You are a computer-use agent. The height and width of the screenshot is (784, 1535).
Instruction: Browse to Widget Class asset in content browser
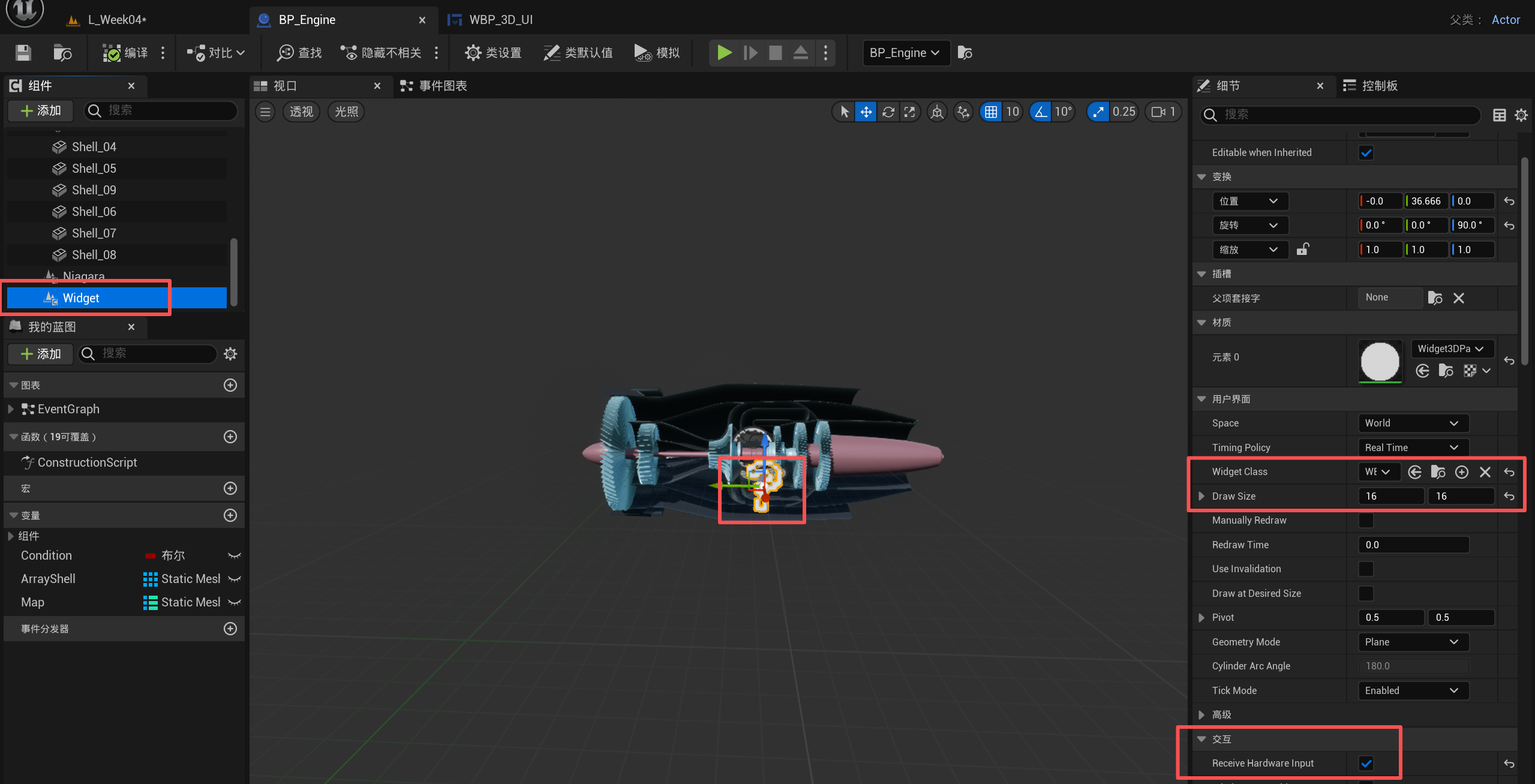[x=1438, y=472]
